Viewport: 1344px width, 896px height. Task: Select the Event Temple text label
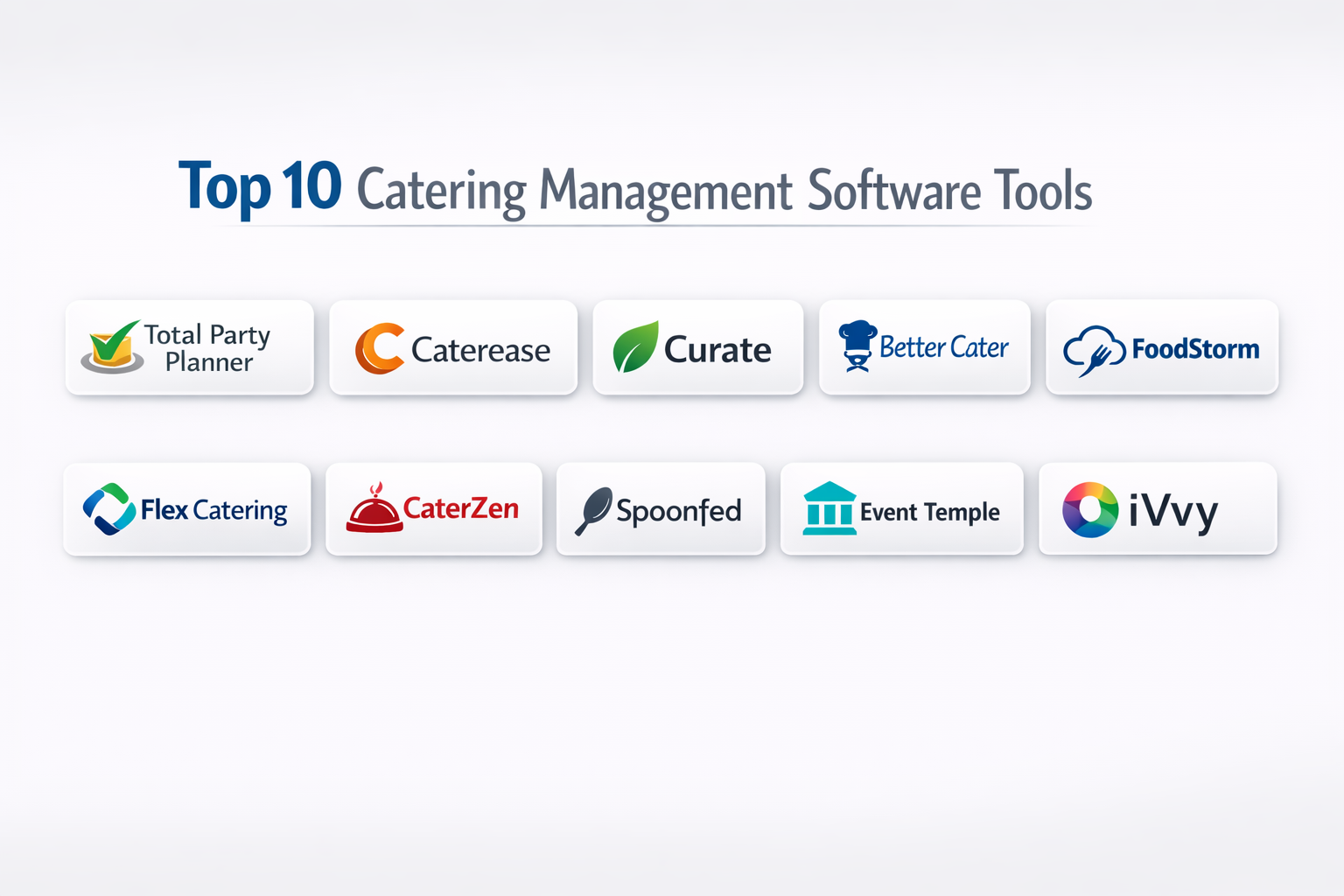pos(929,512)
